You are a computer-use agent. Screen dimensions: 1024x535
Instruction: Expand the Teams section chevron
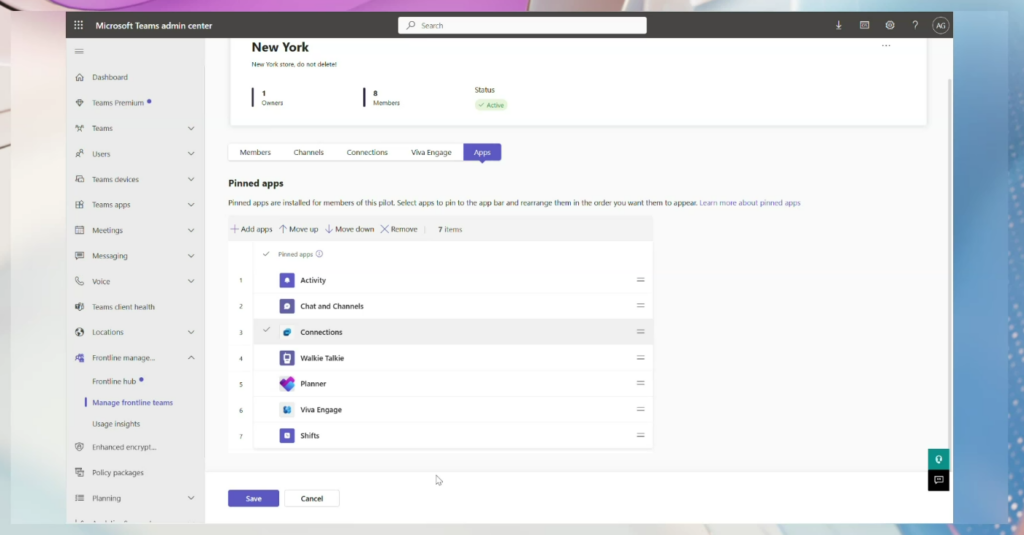(x=191, y=128)
